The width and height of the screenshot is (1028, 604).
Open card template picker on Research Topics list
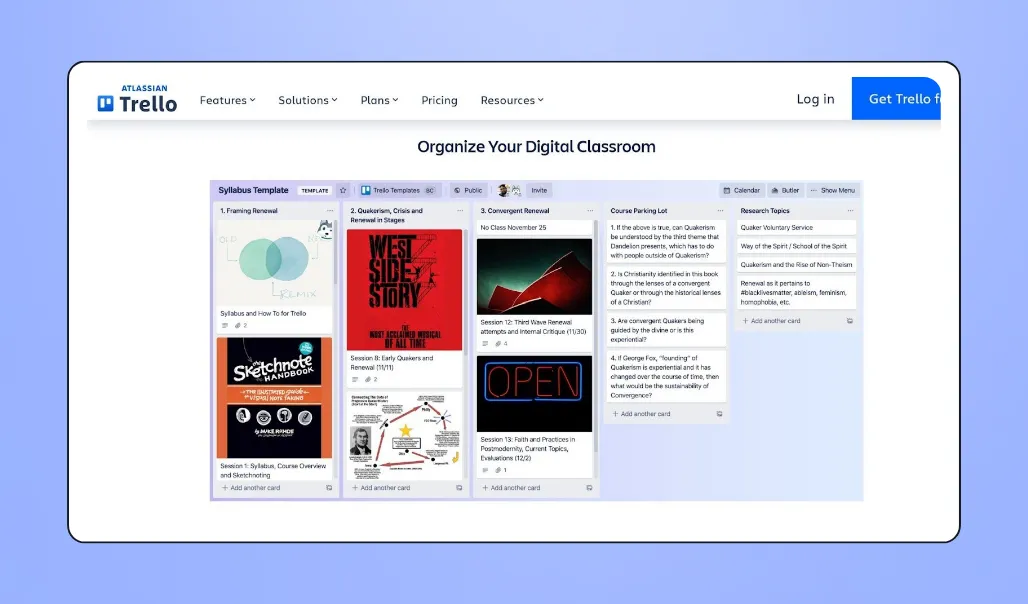point(849,320)
